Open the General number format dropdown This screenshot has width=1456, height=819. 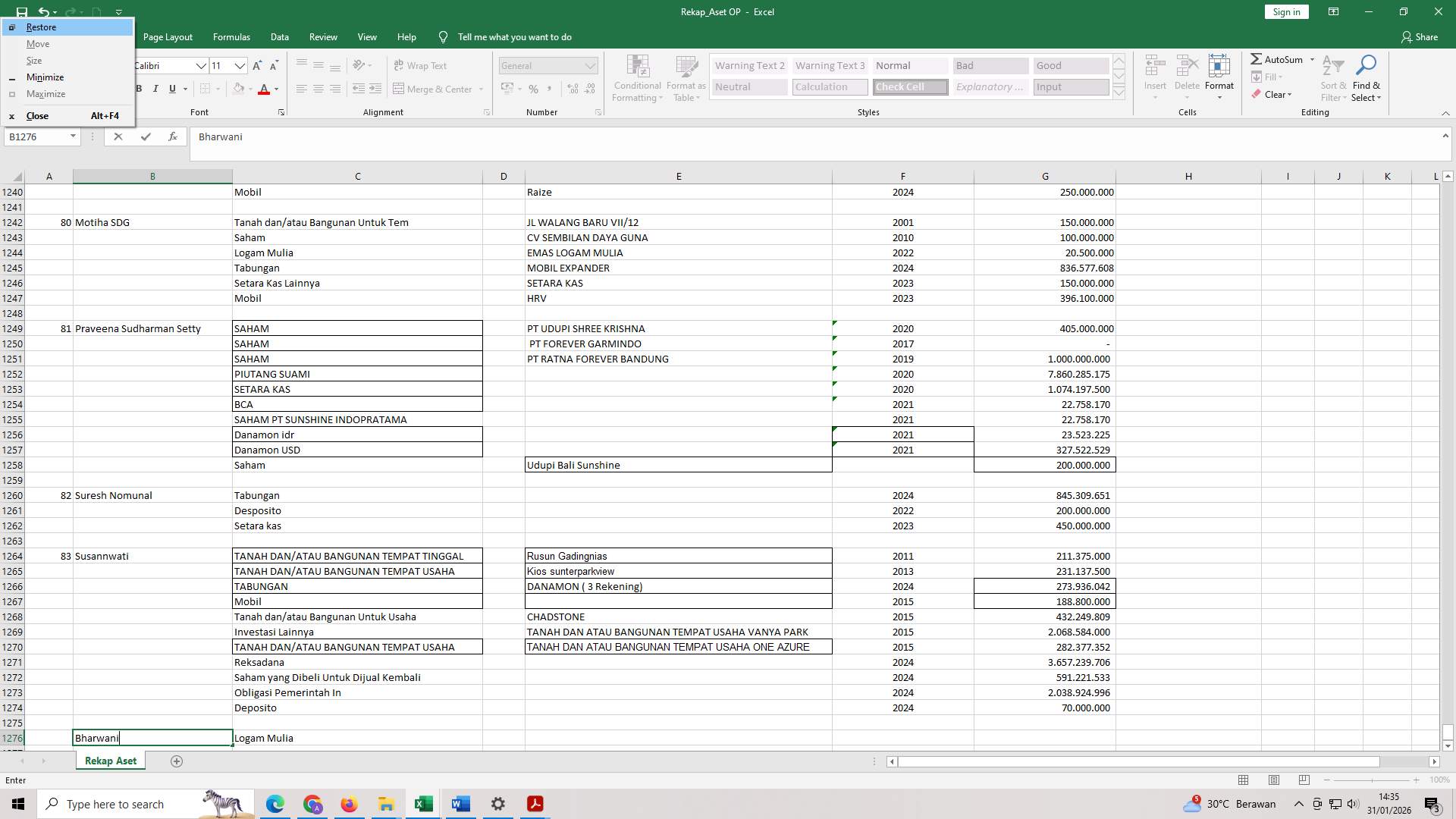[591, 65]
